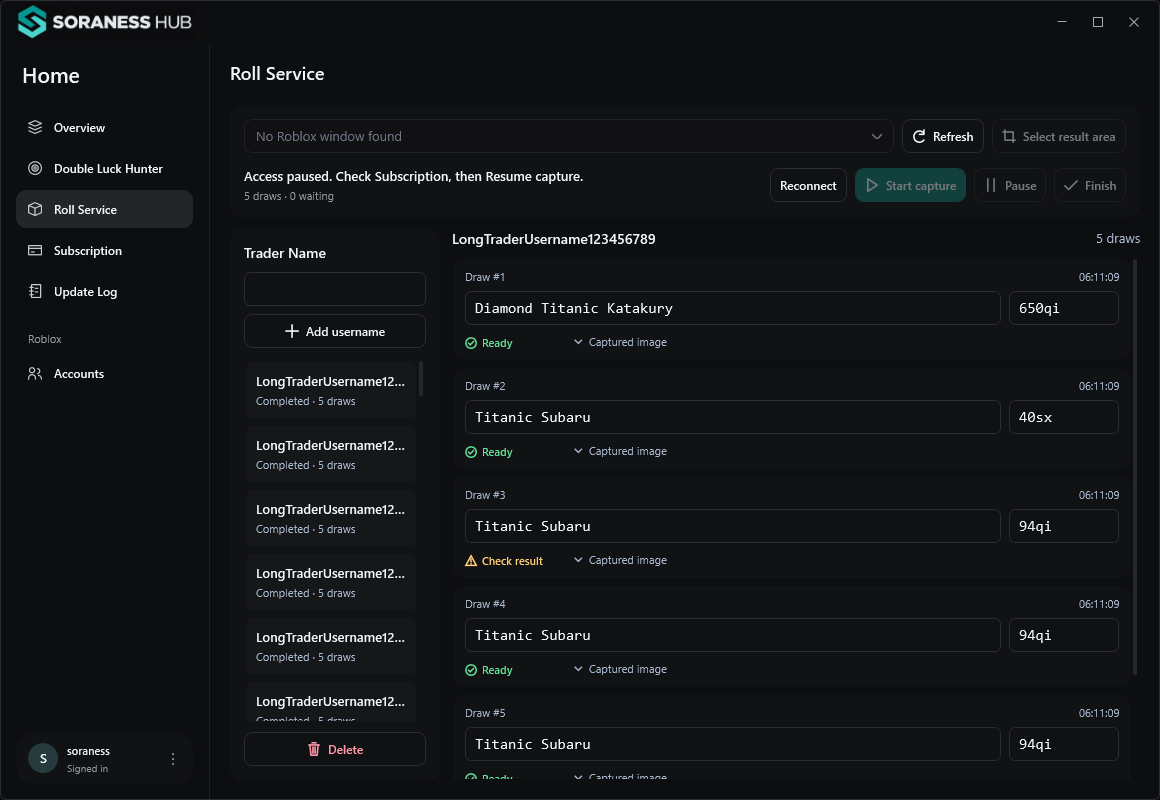Open the Accounts page under Roblox
The image size is (1160, 800).
(104, 374)
